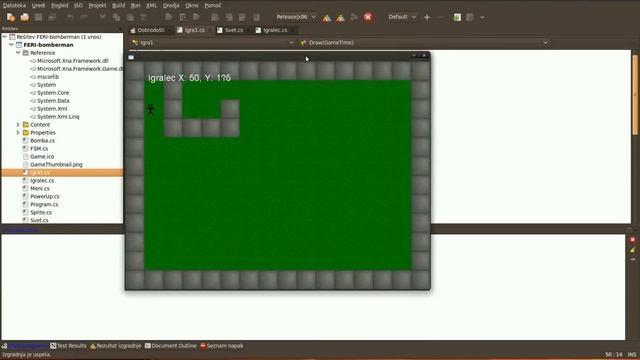Open the Draw(GameTime) member dropdown
640x360 pixels.
tap(424, 42)
